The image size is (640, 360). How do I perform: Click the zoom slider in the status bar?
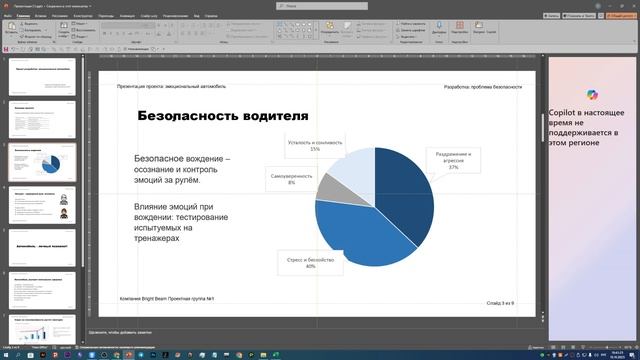[x=606, y=347]
